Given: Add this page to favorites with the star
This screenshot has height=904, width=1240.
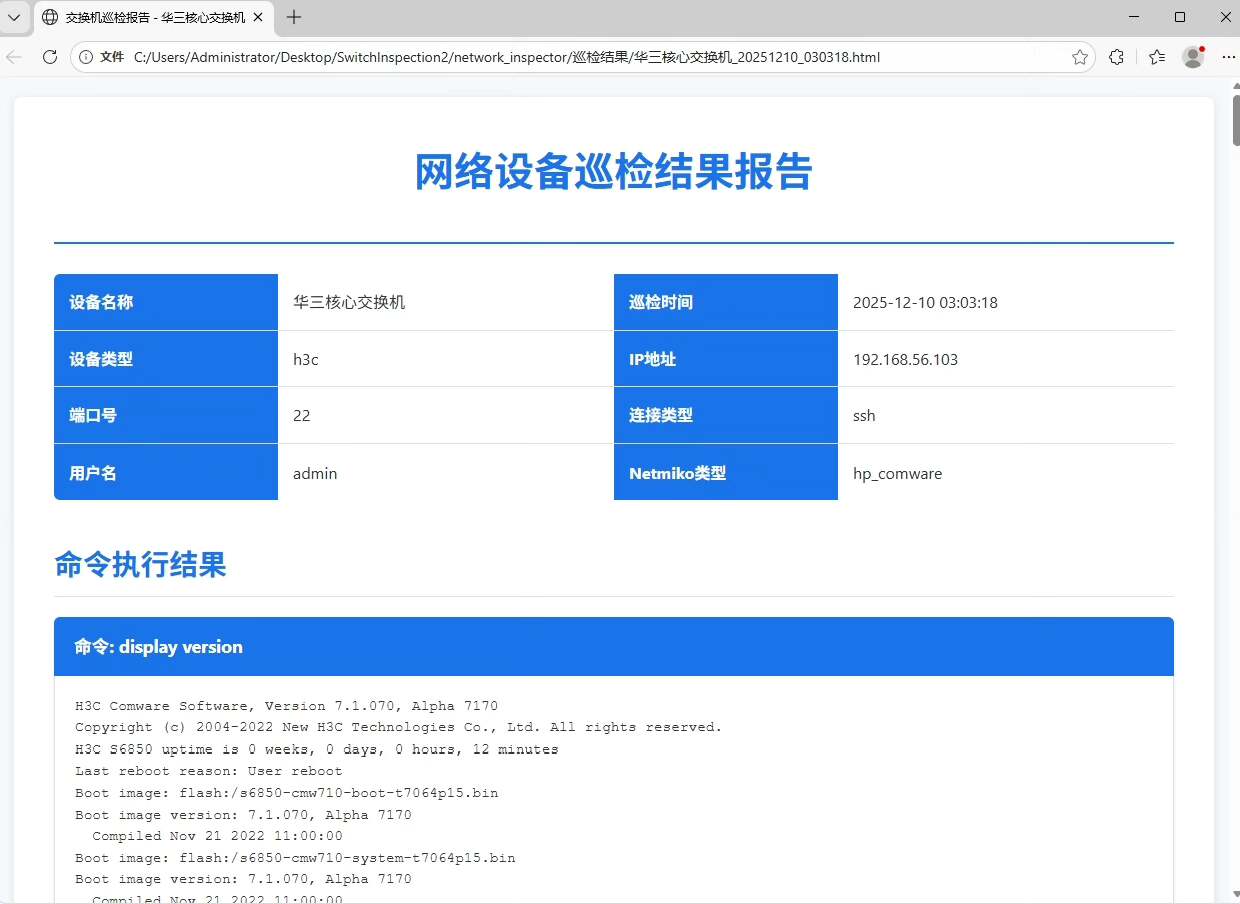Looking at the screenshot, I should 1080,57.
